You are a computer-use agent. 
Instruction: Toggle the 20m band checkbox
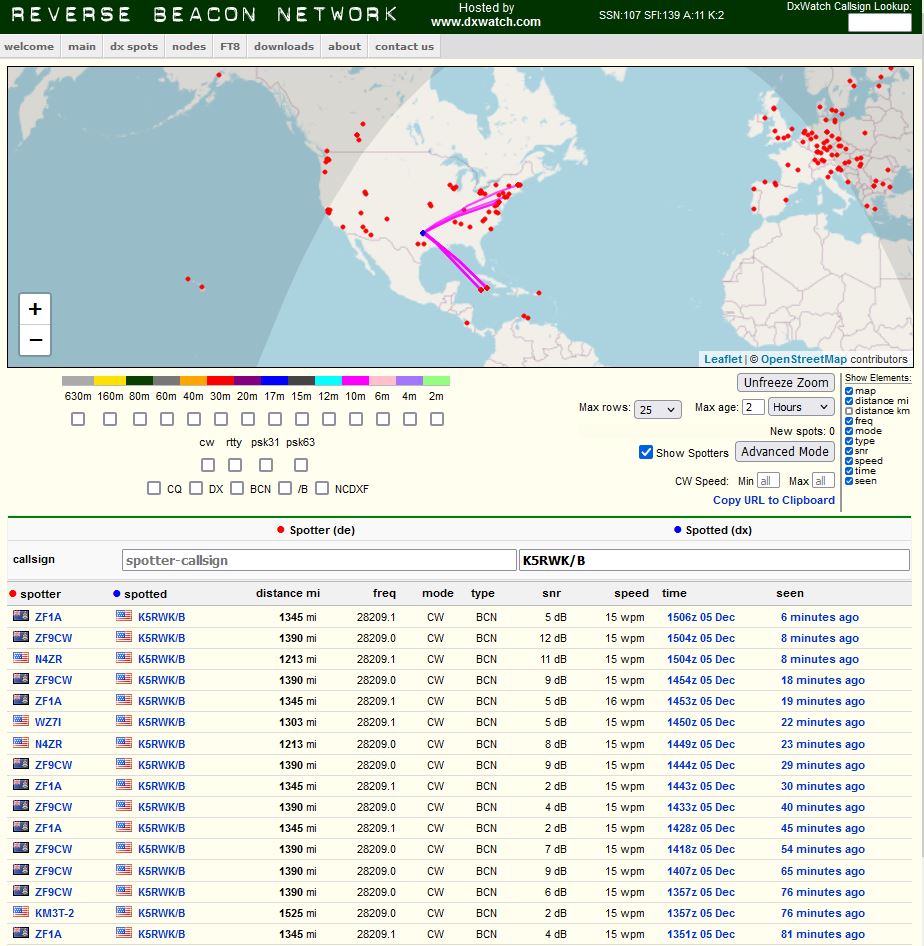[x=248, y=419]
